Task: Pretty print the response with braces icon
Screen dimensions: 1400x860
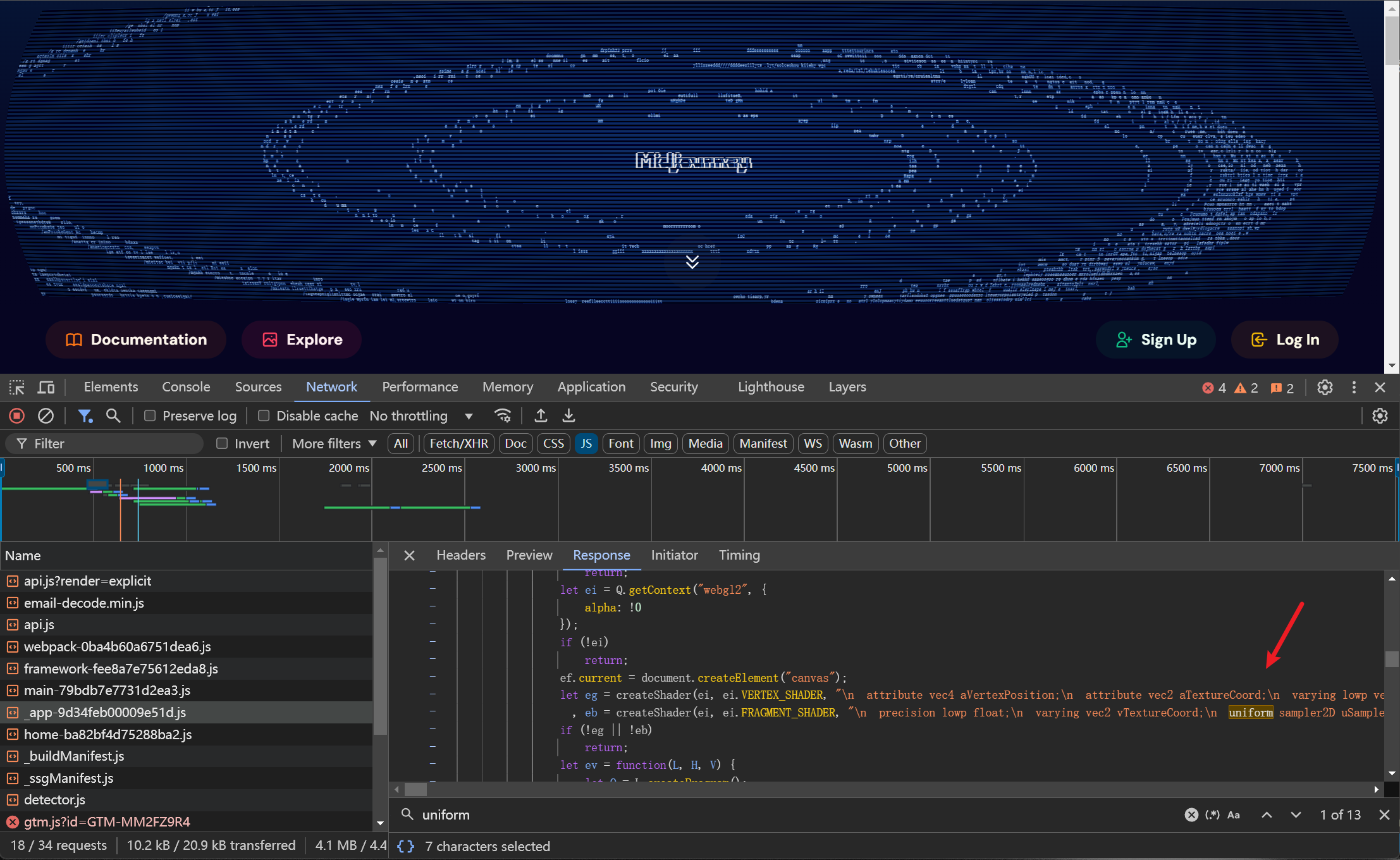Action: [405, 846]
